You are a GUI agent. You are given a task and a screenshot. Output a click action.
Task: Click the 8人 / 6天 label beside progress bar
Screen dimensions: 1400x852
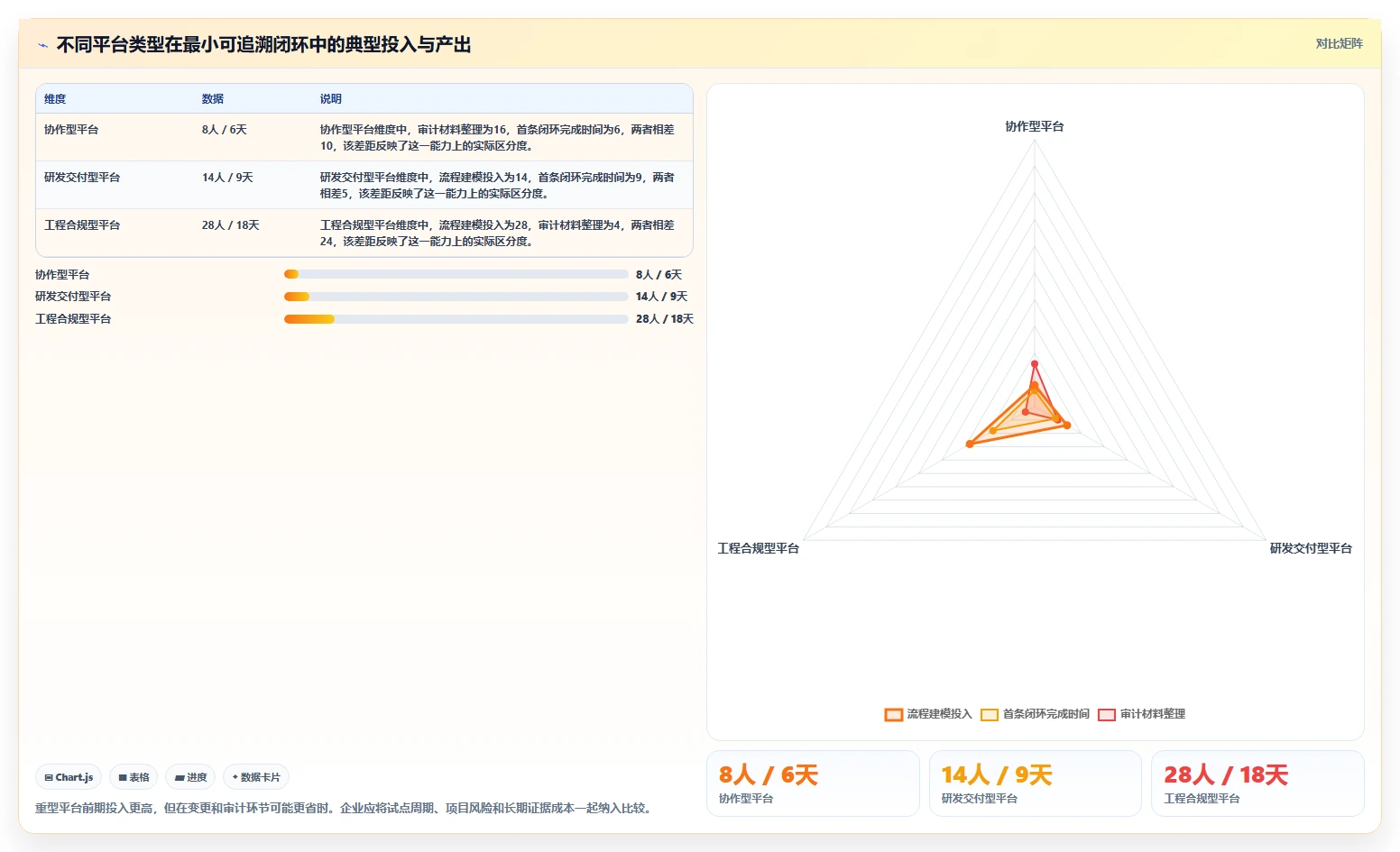[x=659, y=275]
